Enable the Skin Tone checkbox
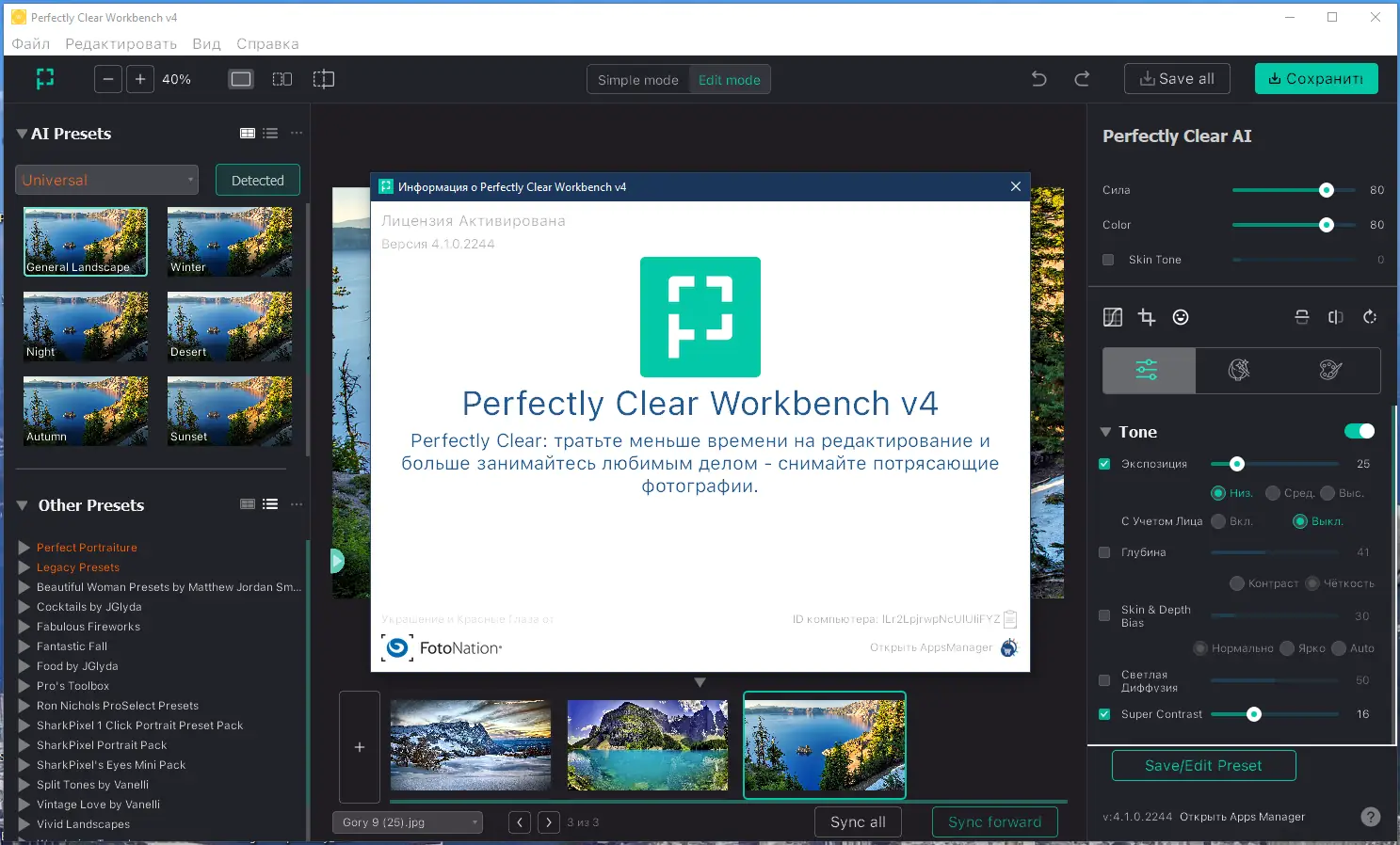The height and width of the screenshot is (845, 1400). (1108, 260)
